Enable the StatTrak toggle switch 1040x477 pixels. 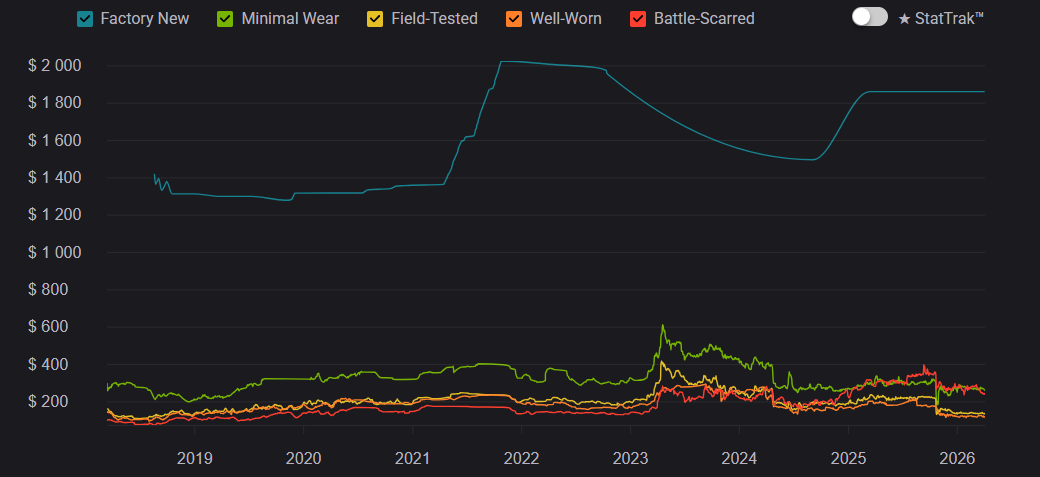(869, 17)
